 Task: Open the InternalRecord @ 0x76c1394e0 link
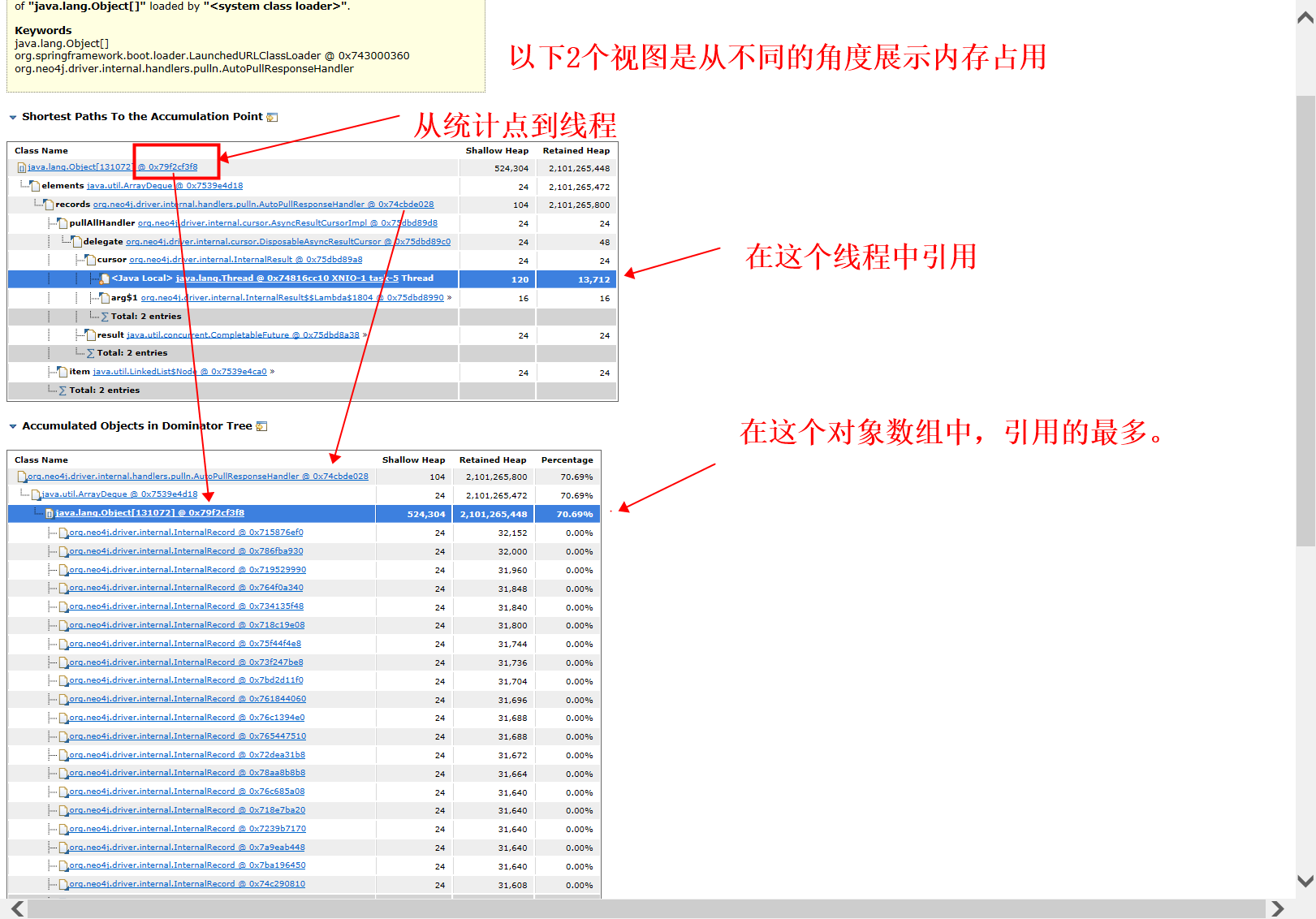(x=187, y=718)
